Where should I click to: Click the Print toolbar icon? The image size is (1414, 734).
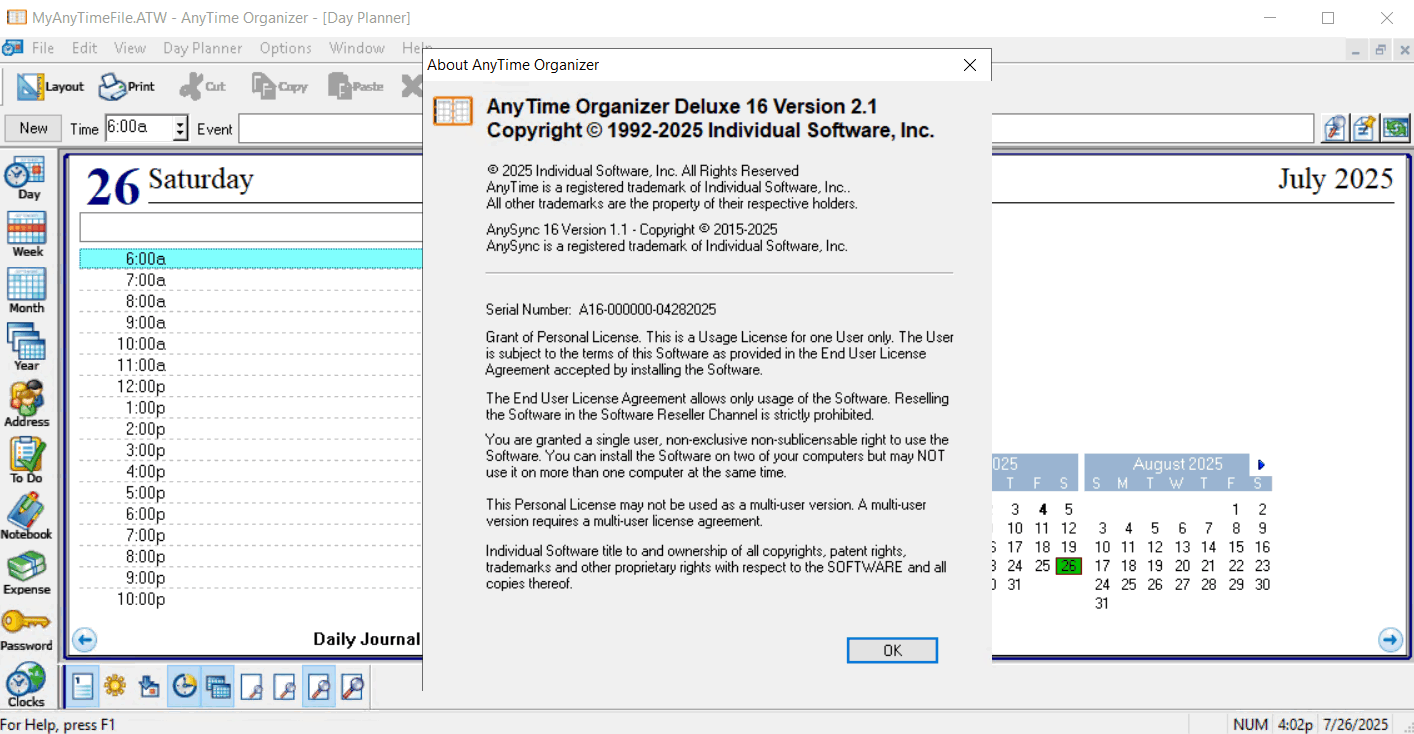point(126,87)
